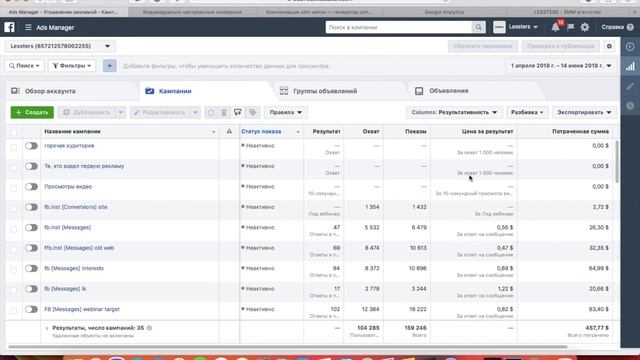The width and height of the screenshot is (640, 360).
Task: Click the Дублировать button
Action: pos(87,112)
